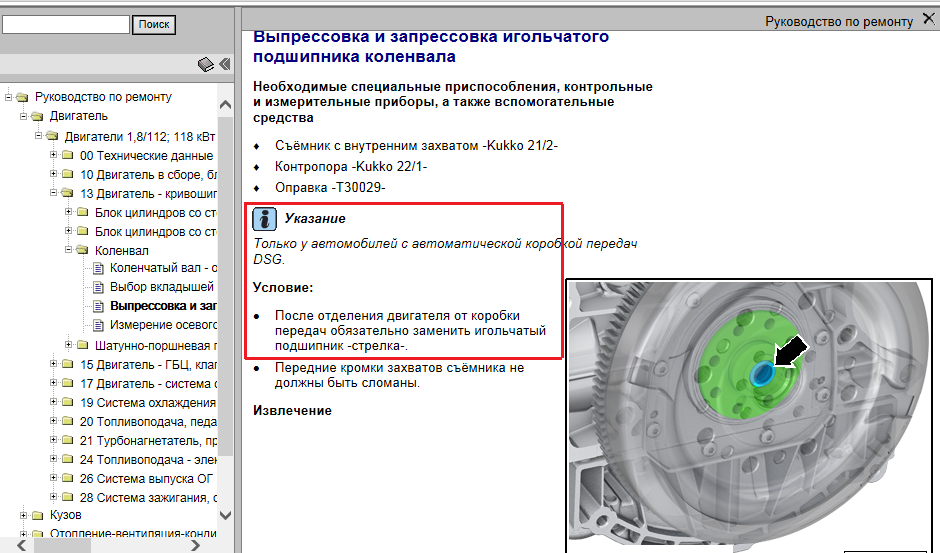Expand 19 Система охлаждения folder

coord(53,402)
